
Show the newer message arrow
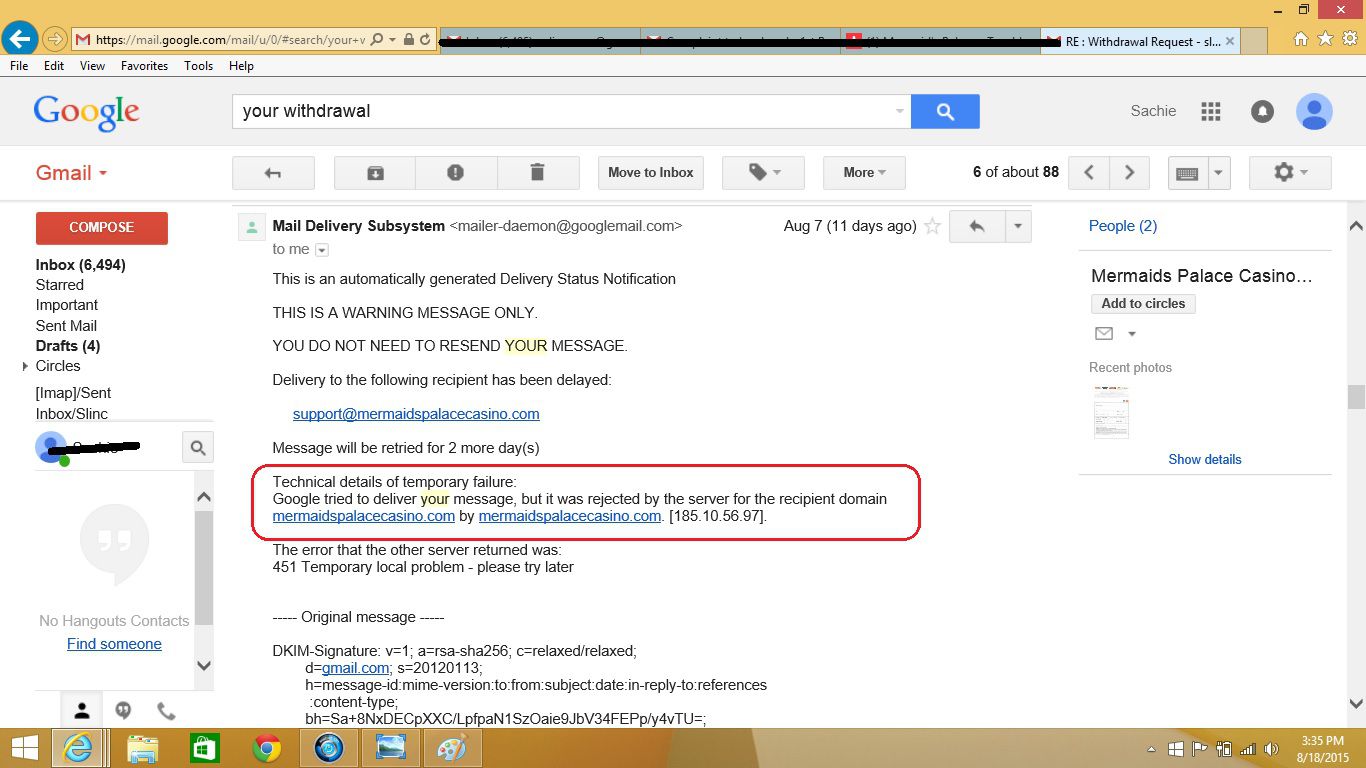(1089, 172)
